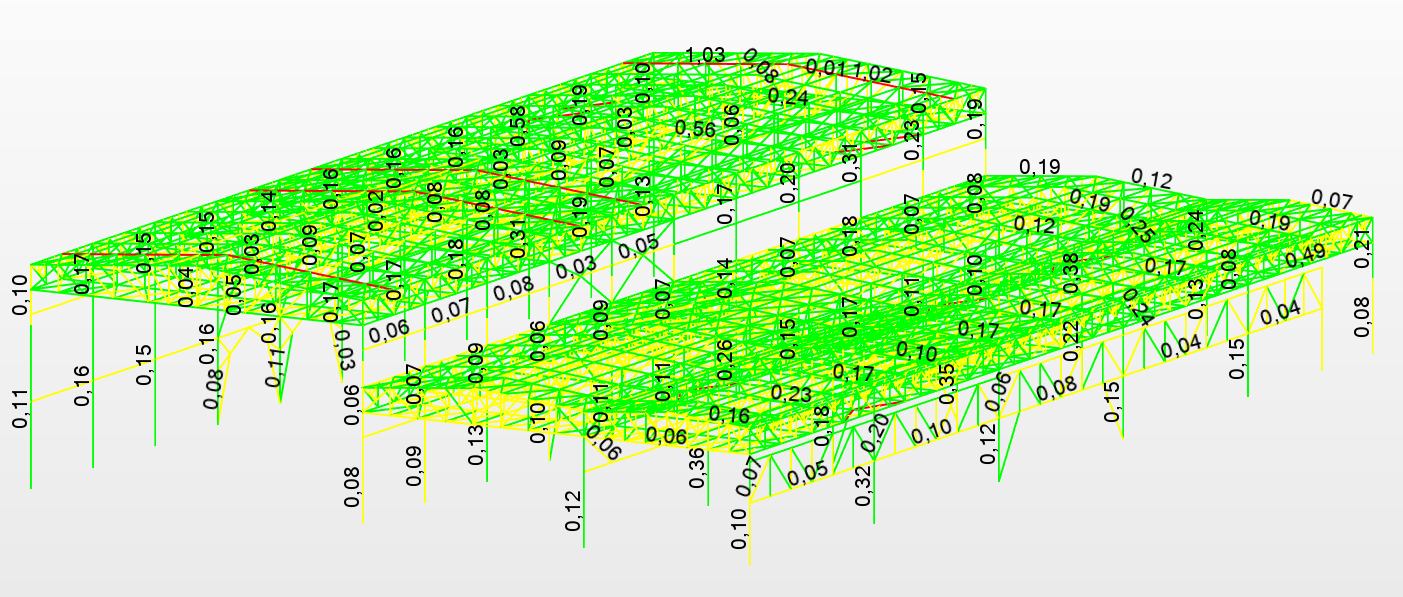Click the 0,32 column label
The width and height of the screenshot is (1403, 597).
(863, 486)
